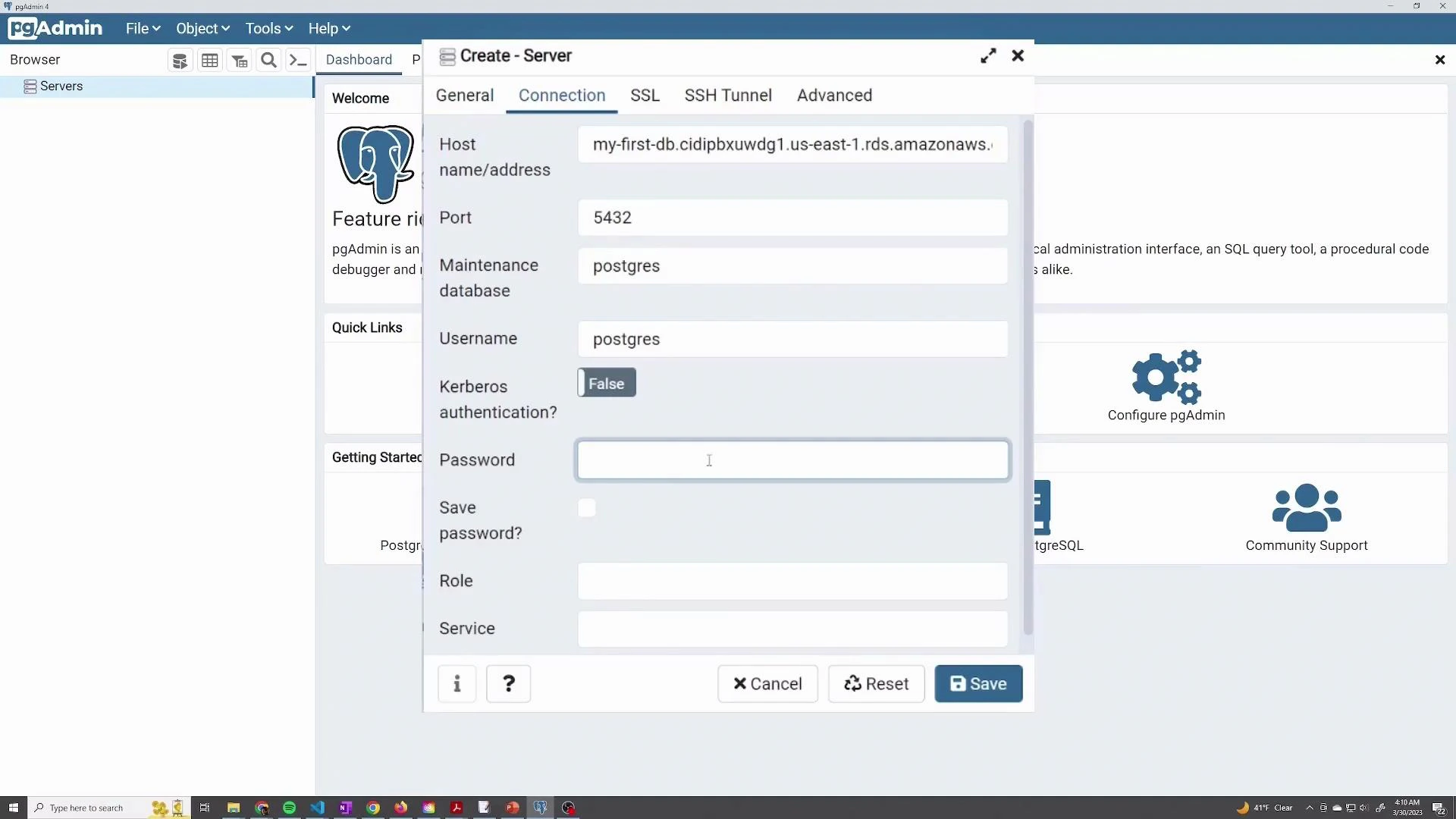Viewport: 1456px width, 819px height.
Task: Click the Reset button
Action: click(x=876, y=683)
